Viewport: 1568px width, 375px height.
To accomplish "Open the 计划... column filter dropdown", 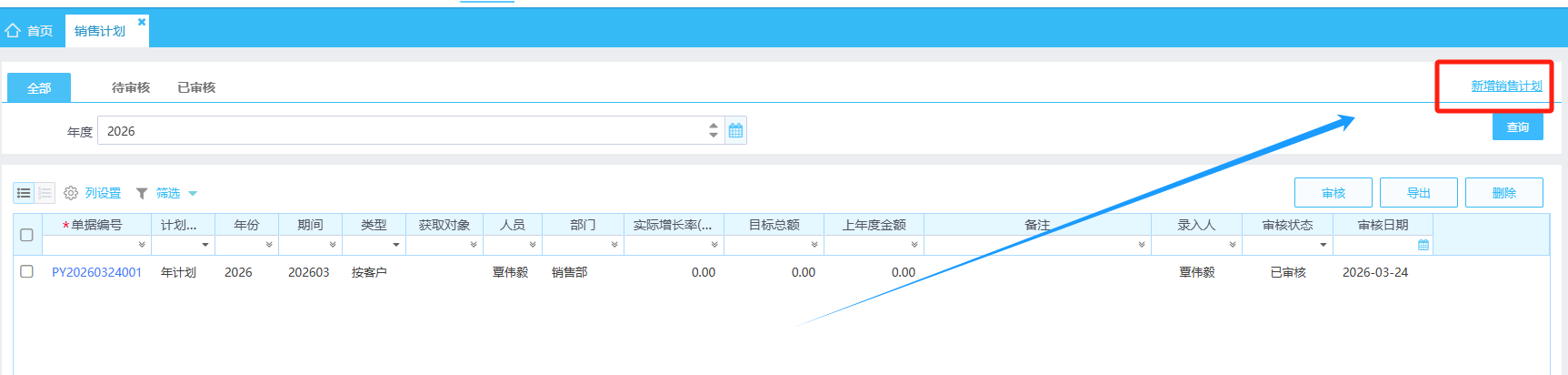I will [x=205, y=245].
